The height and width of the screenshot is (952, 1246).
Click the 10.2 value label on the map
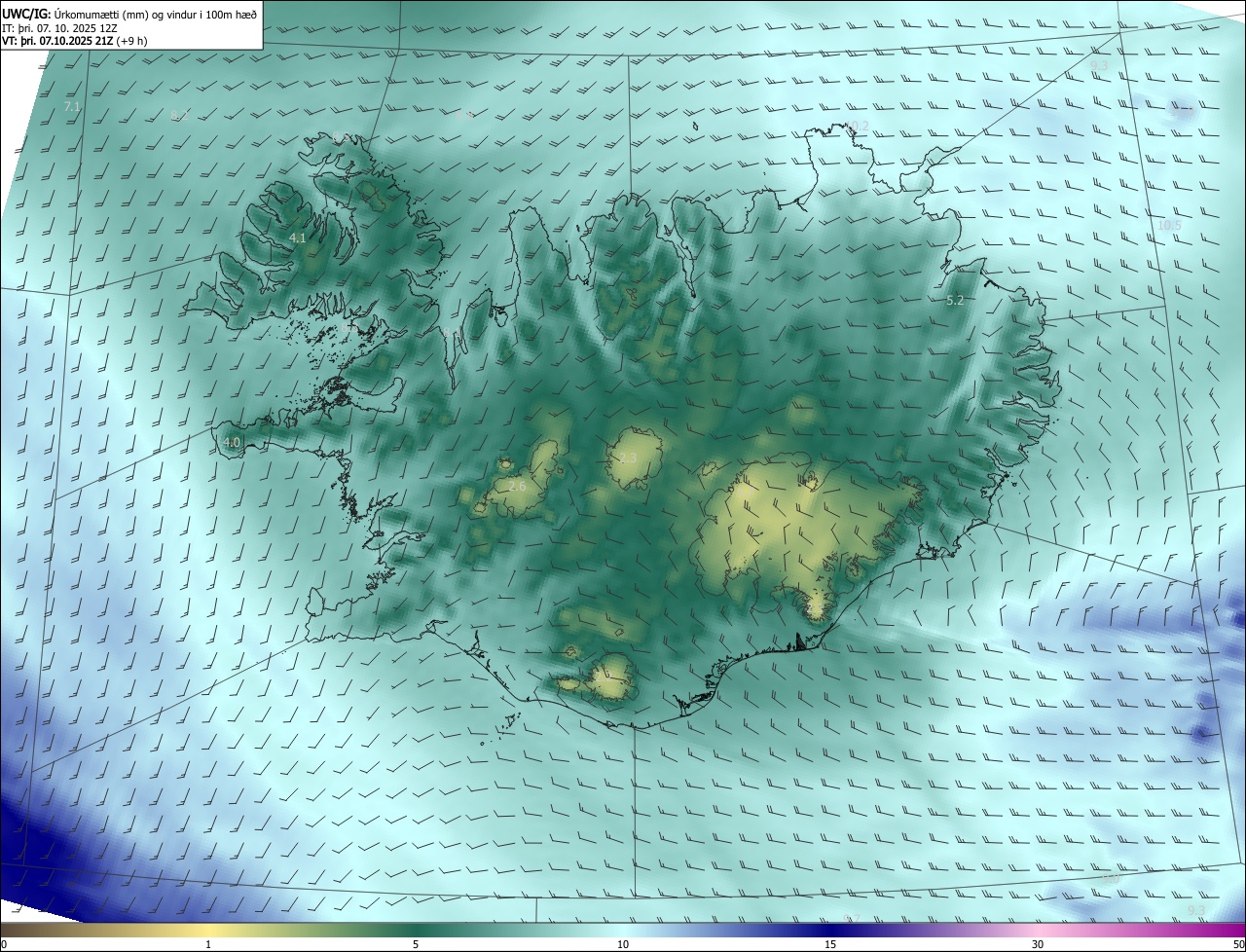click(x=858, y=127)
